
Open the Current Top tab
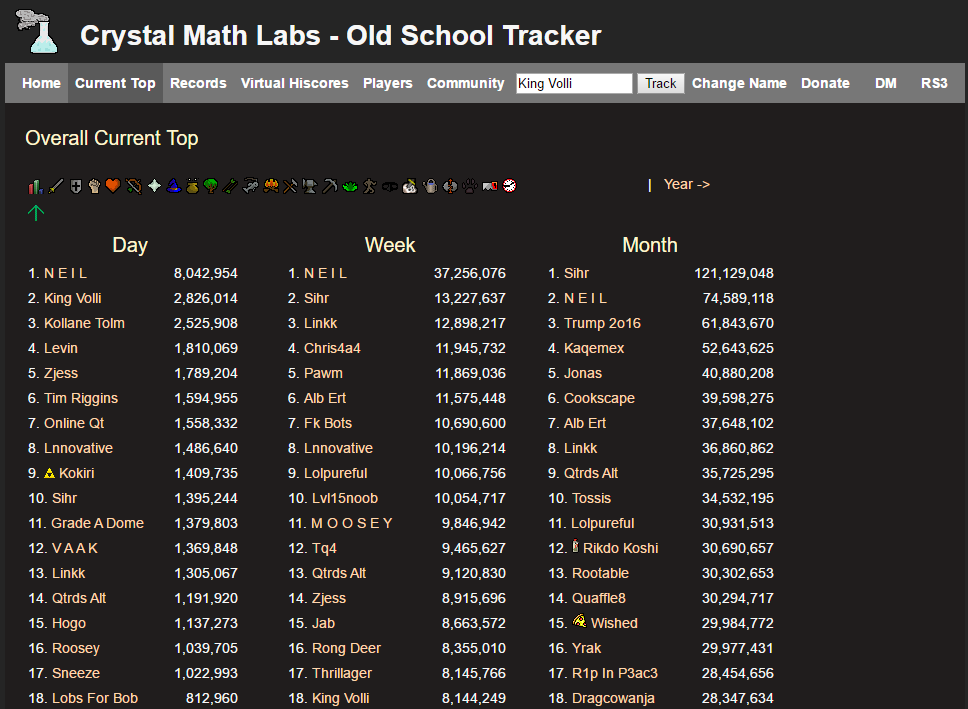[115, 83]
